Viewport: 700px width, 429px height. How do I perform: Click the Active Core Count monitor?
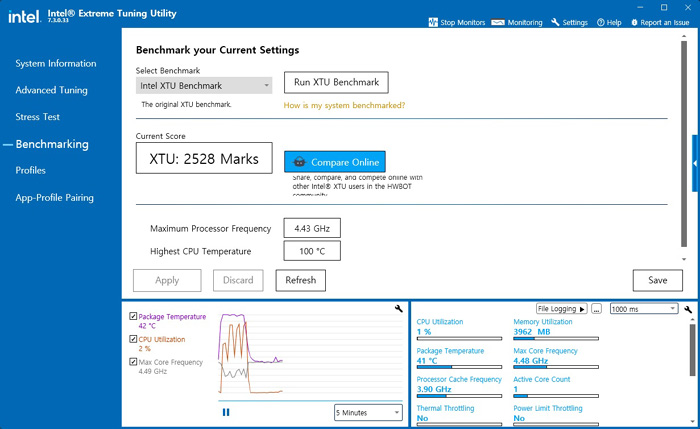[556, 387]
